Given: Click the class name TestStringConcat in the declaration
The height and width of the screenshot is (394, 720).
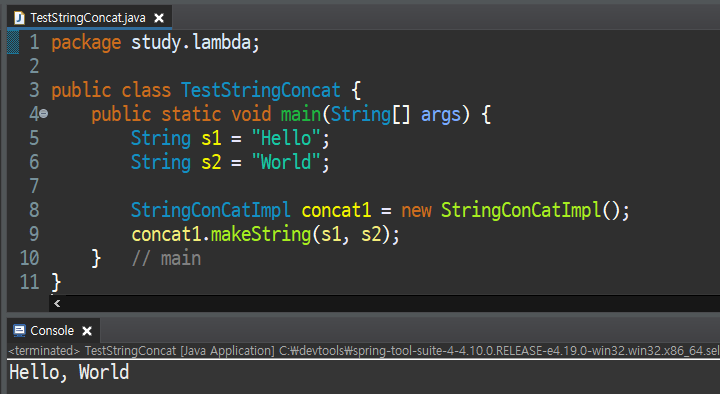Looking at the screenshot, I should tap(260, 90).
